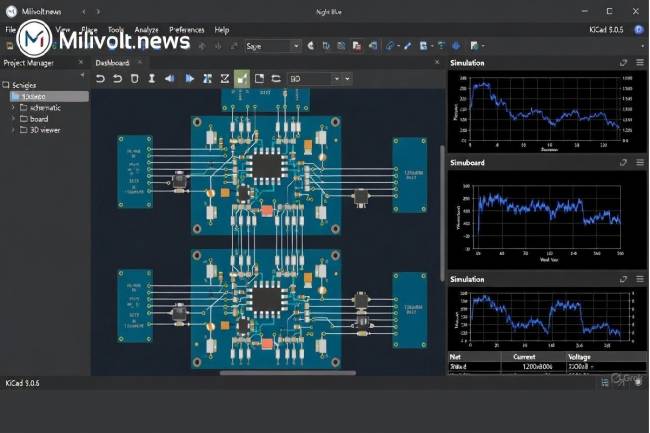The image size is (650, 433).
Task: Open hamburger menu of the bottom Simulation panel
Action: (x=639, y=280)
